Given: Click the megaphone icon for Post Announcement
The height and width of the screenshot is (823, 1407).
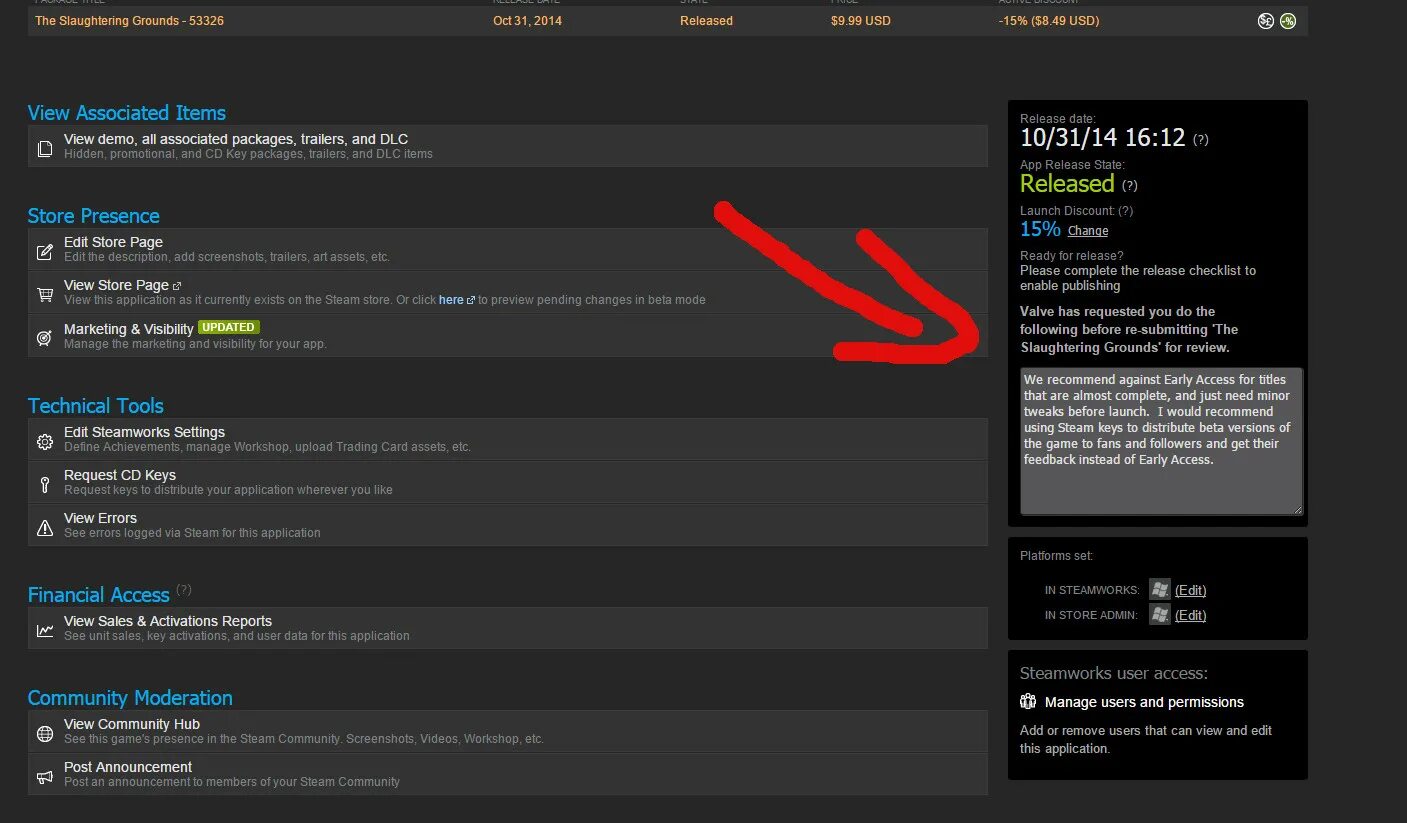Looking at the screenshot, I should click(x=45, y=776).
